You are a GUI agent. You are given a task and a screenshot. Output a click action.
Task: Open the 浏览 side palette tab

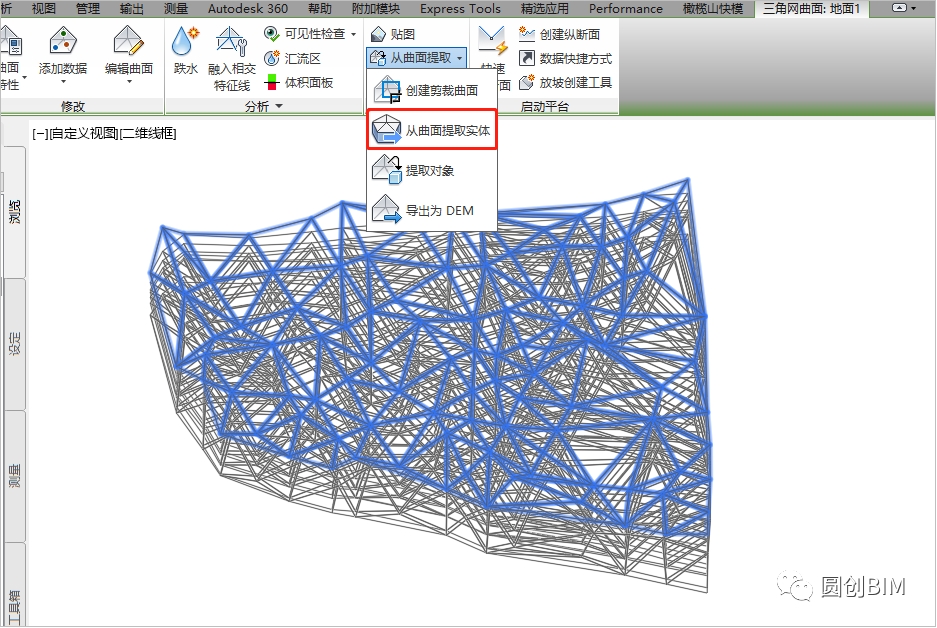click(x=14, y=212)
